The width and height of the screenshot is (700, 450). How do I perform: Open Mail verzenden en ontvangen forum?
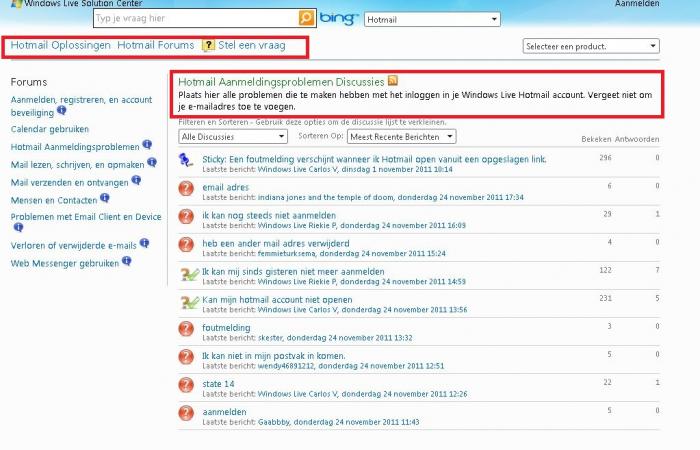coord(69,183)
